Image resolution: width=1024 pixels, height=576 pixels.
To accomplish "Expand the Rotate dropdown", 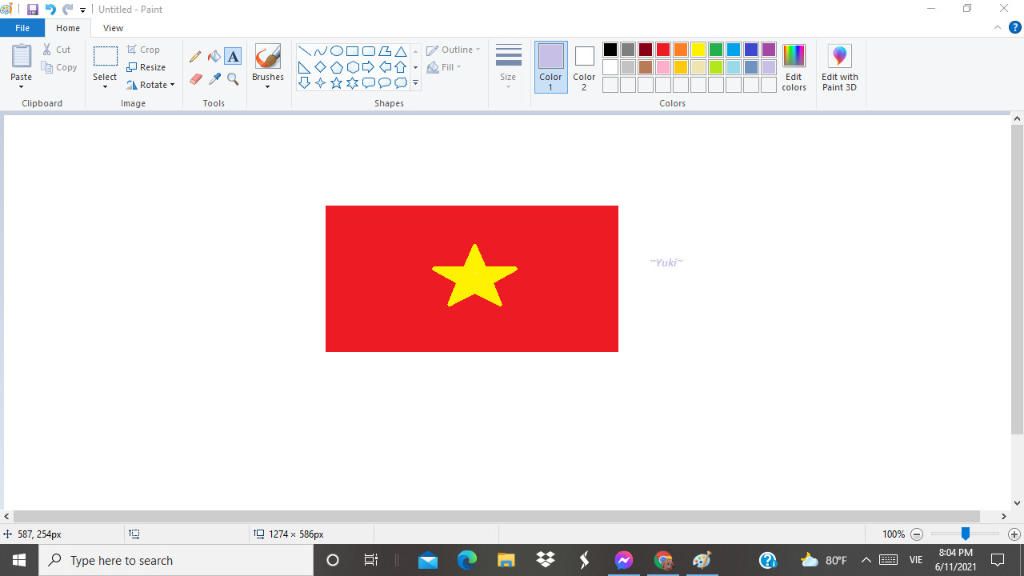I will 172,85.
